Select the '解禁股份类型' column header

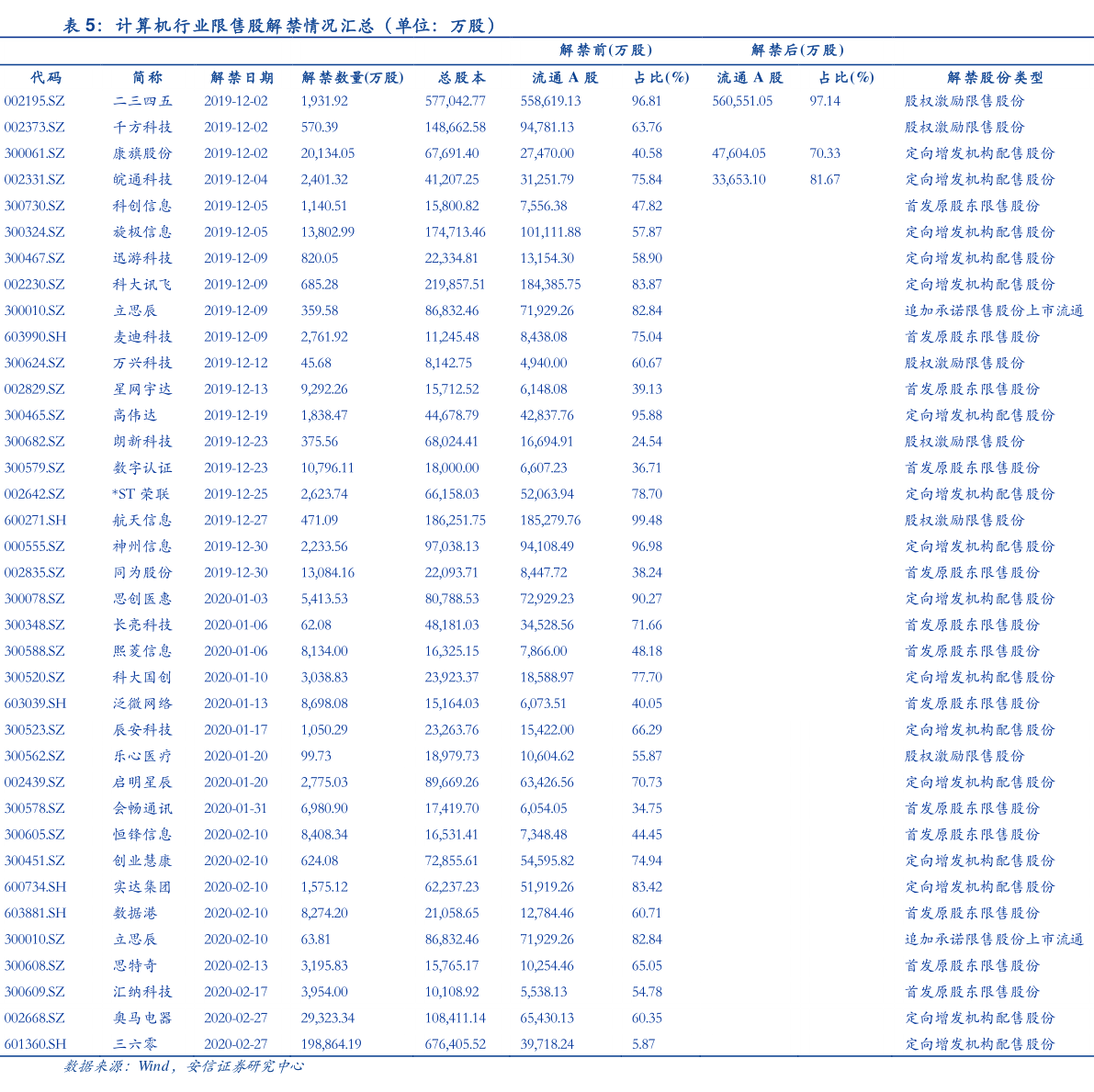(x=995, y=77)
